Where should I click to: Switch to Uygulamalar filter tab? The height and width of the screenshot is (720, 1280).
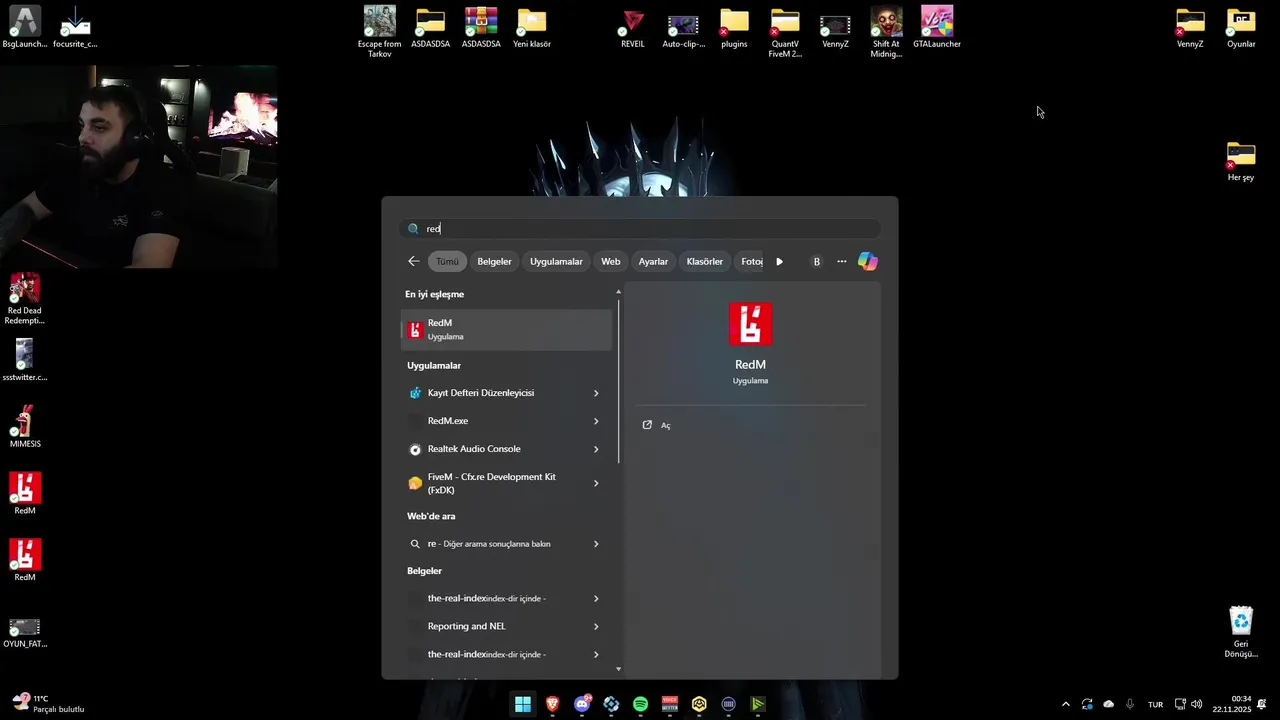coord(556,261)
